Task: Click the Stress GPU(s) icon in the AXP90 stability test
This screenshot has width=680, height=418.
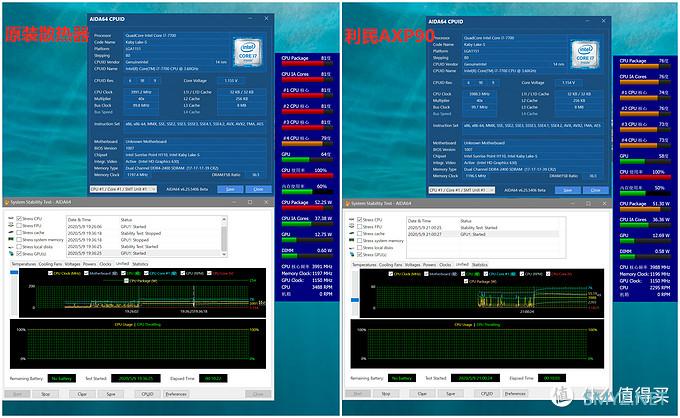Action: [x=352, y=254]
